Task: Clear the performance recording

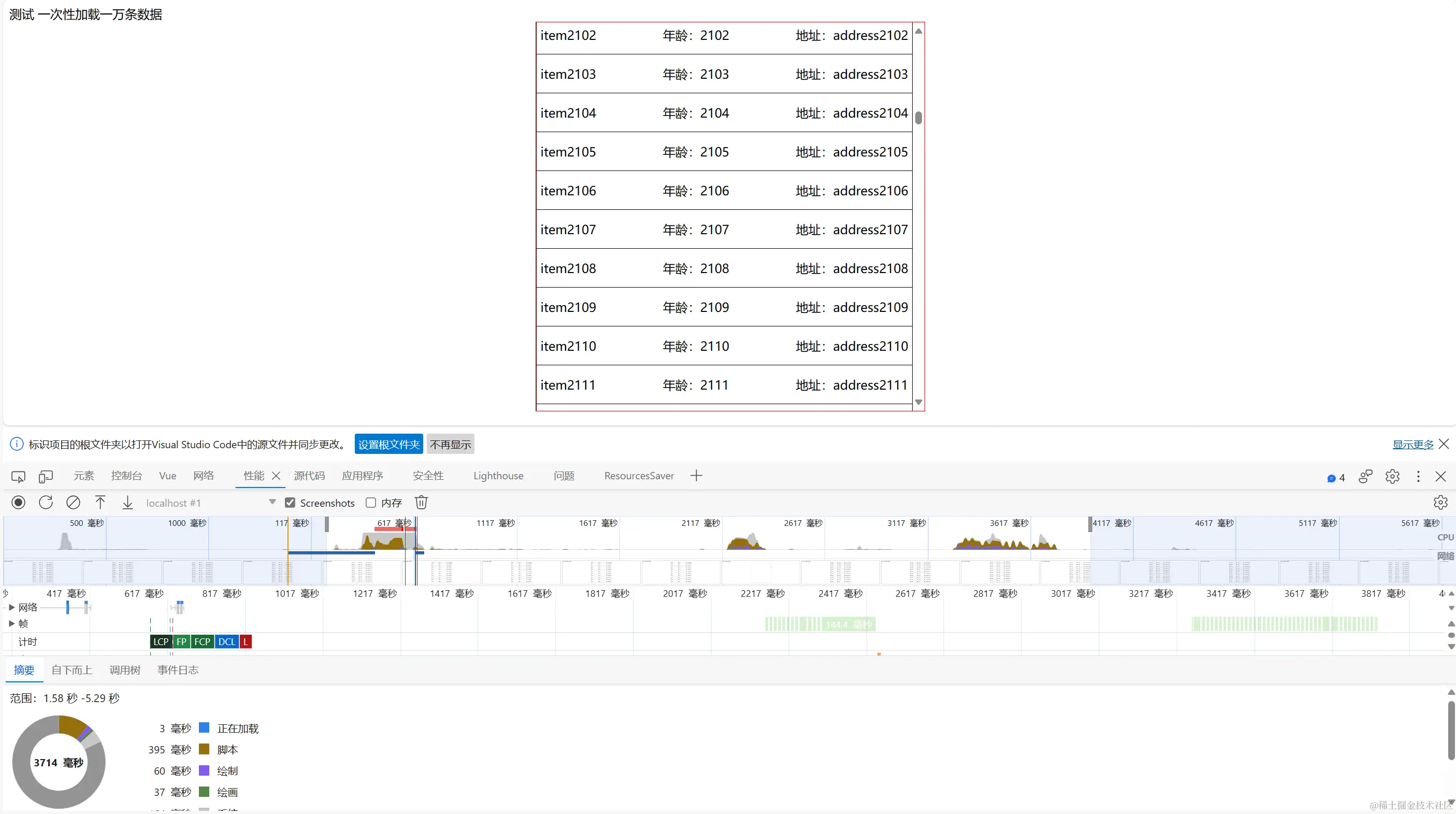Action: [x=73, y=503]
